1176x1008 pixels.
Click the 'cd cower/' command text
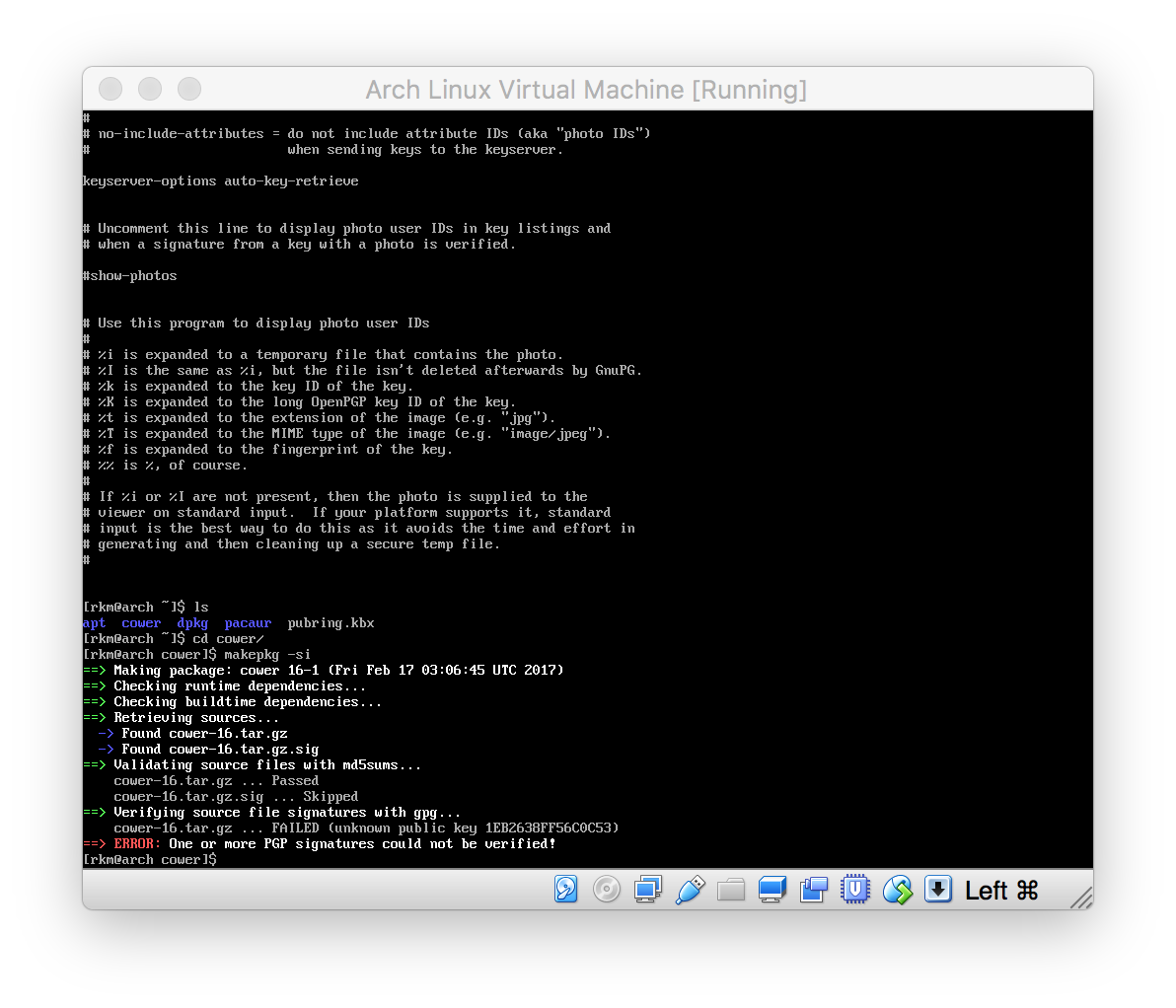(x=228, y=639)
